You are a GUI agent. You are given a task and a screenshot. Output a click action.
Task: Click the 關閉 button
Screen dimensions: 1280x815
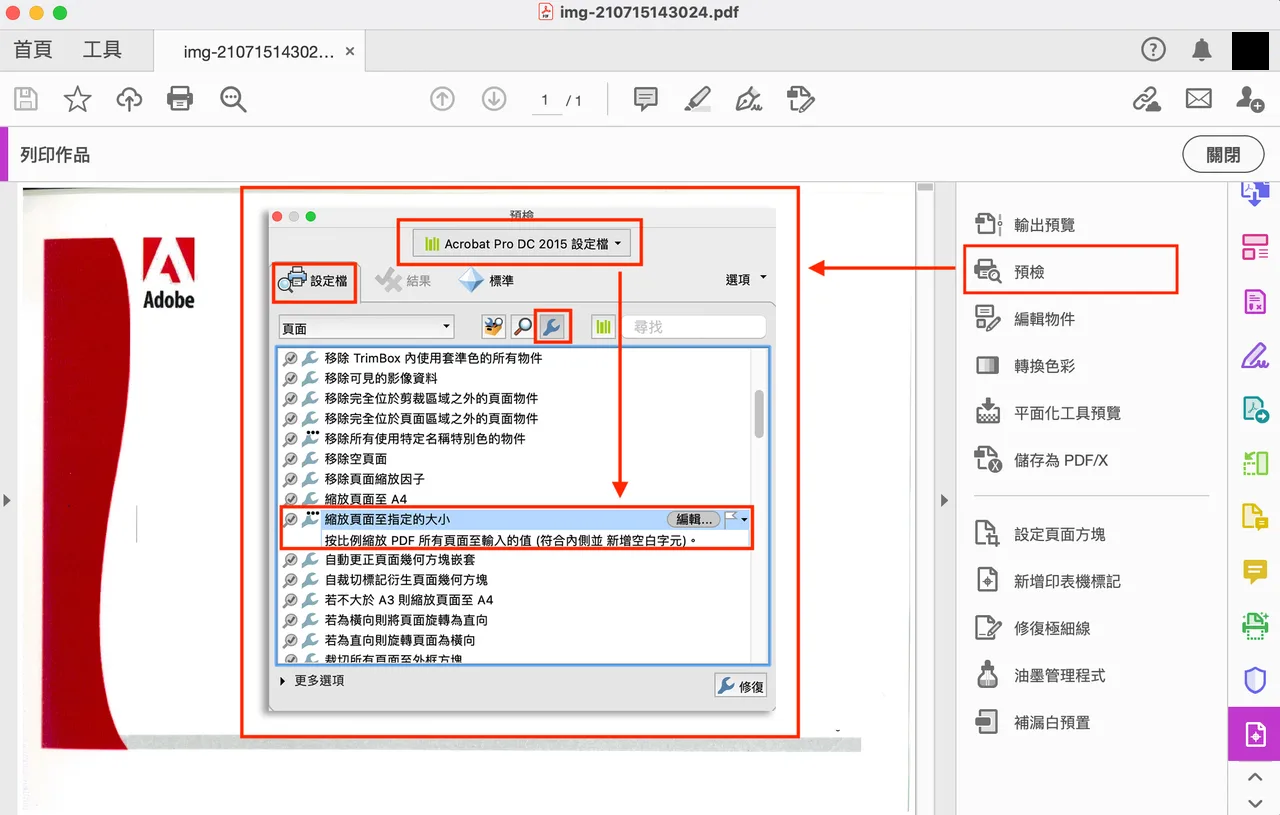[x=1223, y=155]
